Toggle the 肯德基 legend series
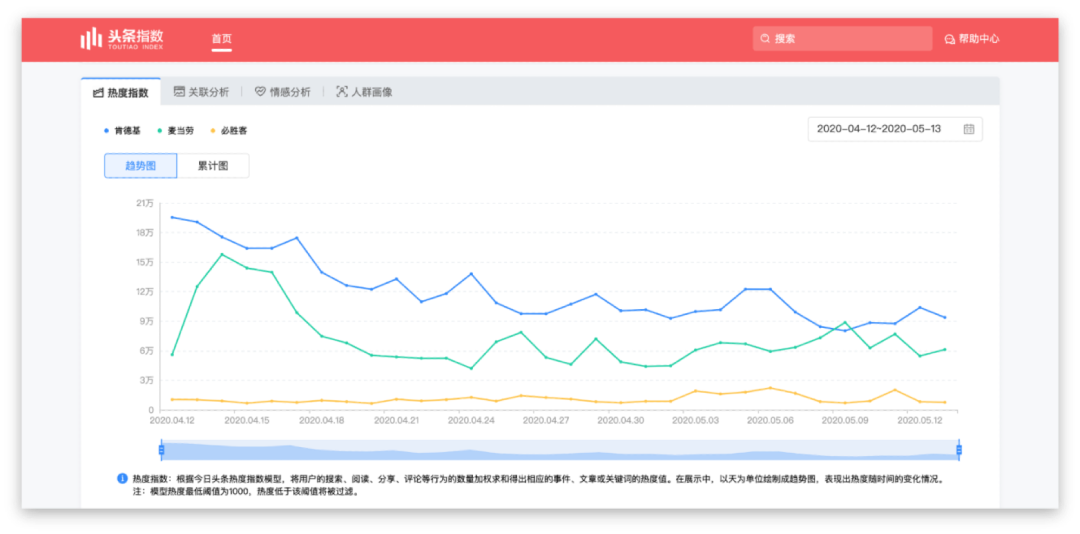The height and width of the screenshot is (534, 1080). (x=121, y=130)
